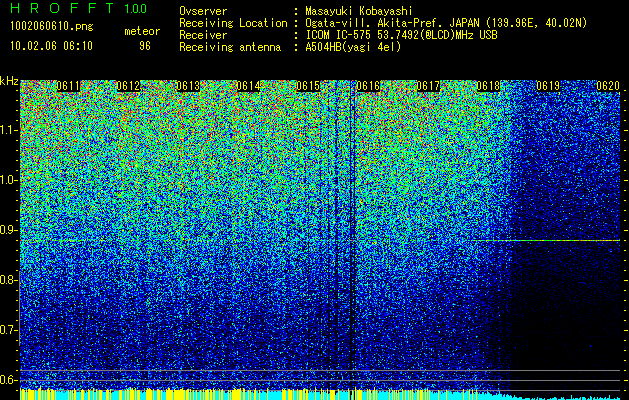
Task: Click the ICOM IC-575 receiver text
Action: coord(401,35)
